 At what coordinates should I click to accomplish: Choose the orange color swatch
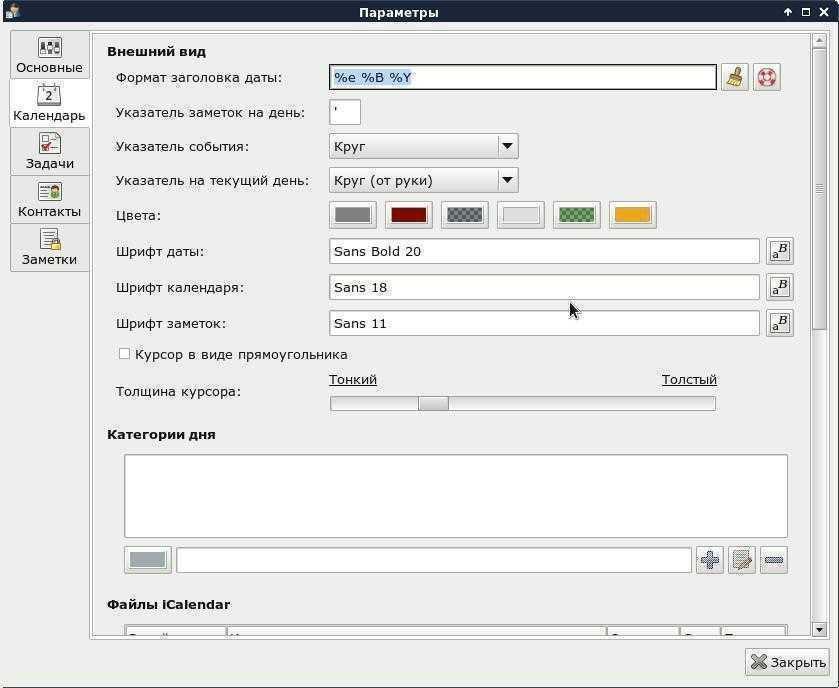point(632,215)
